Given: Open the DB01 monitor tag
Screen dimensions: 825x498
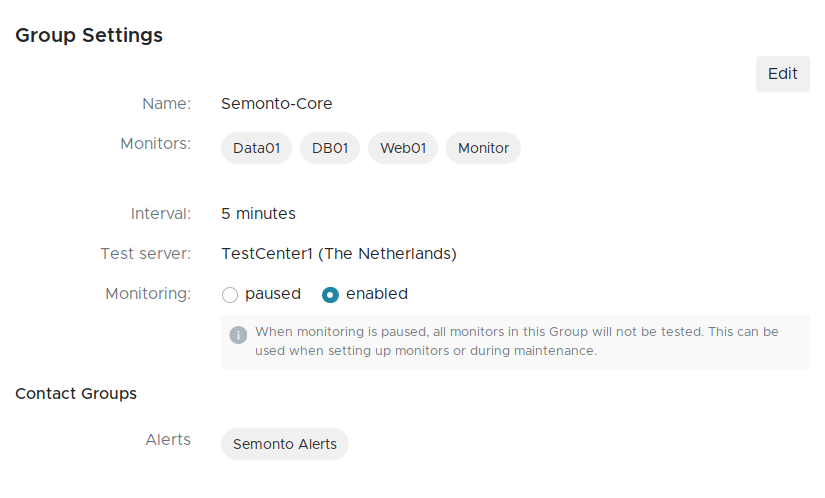Looking at the screenshot, I should [330, 148].
